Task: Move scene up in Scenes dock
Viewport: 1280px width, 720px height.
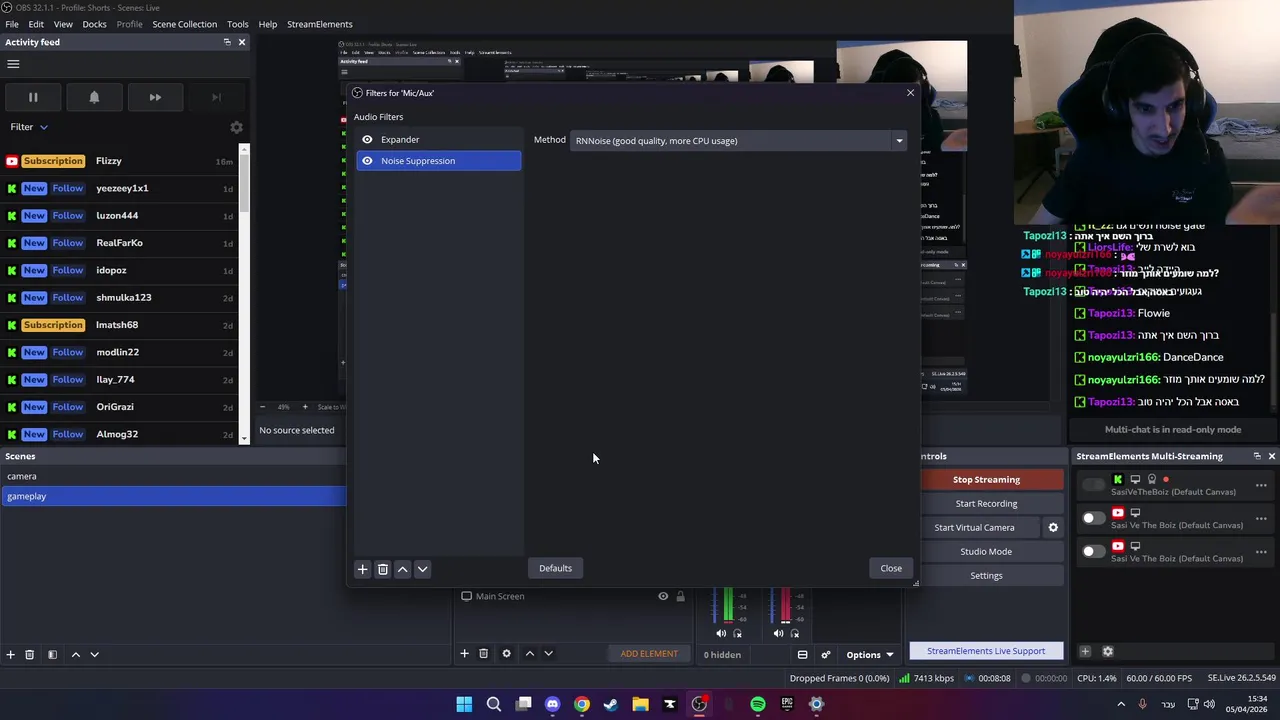Action: pyautogui.click(x=75, y=654)
